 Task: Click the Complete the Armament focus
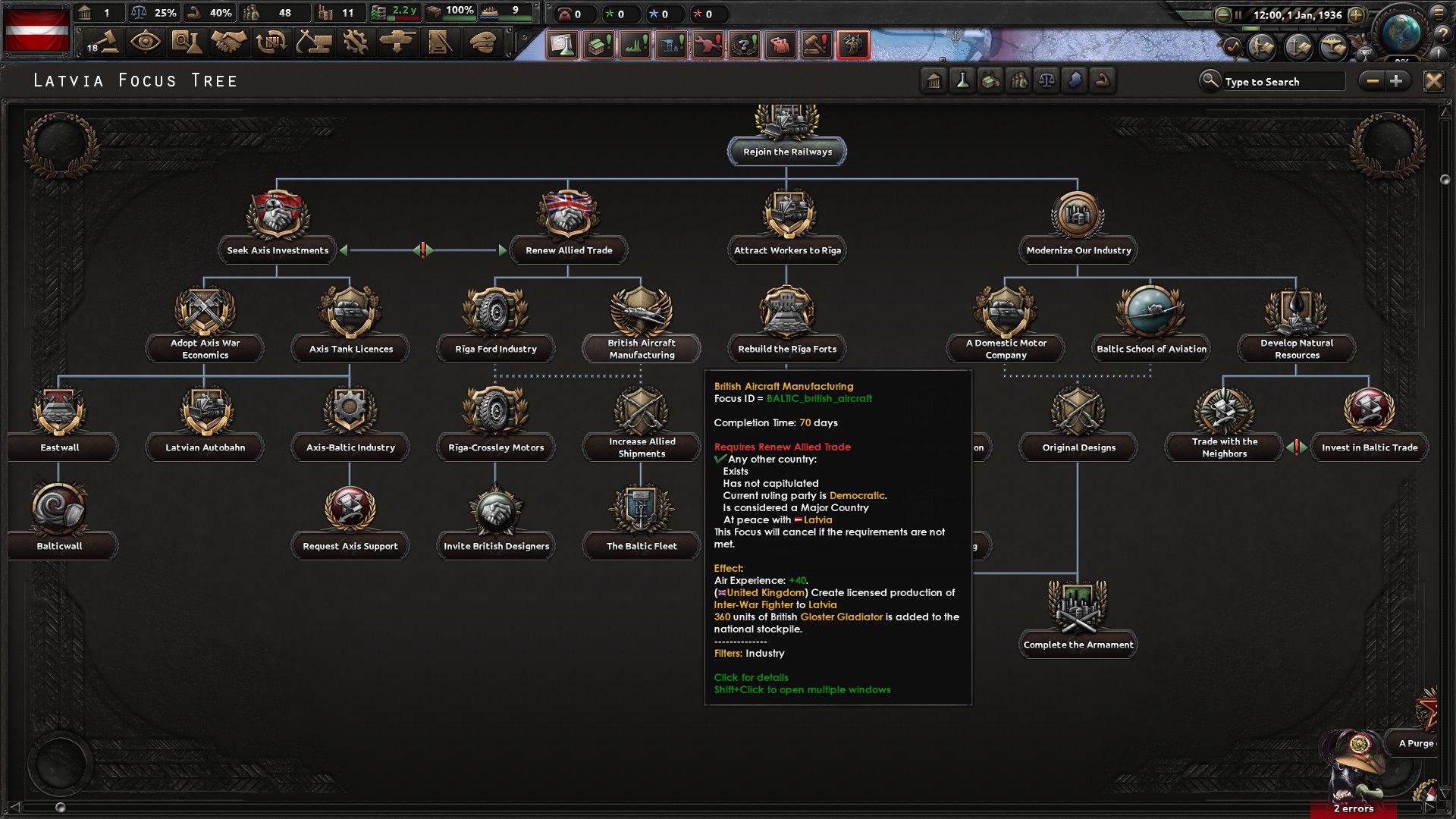tap(1078, 645)
